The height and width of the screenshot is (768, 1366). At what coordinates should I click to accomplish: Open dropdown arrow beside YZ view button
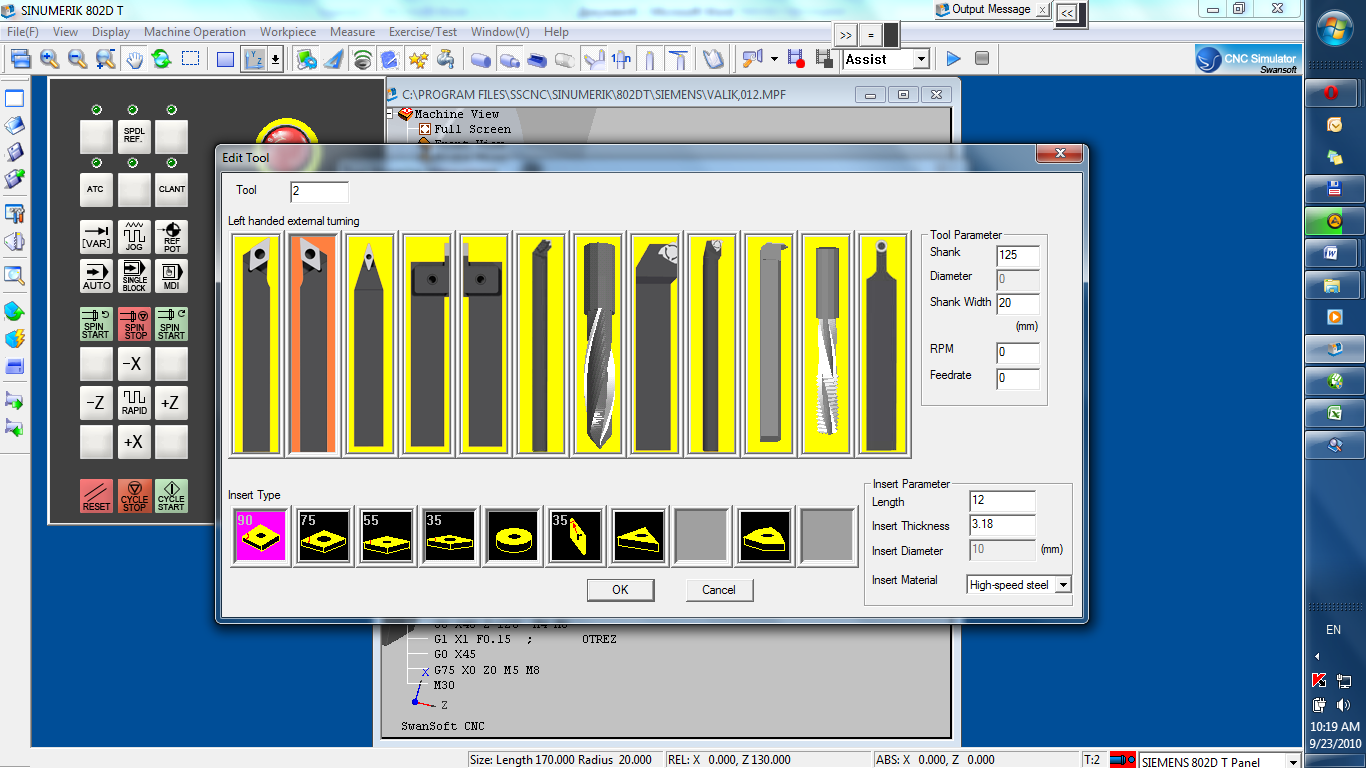click(276, 59)
